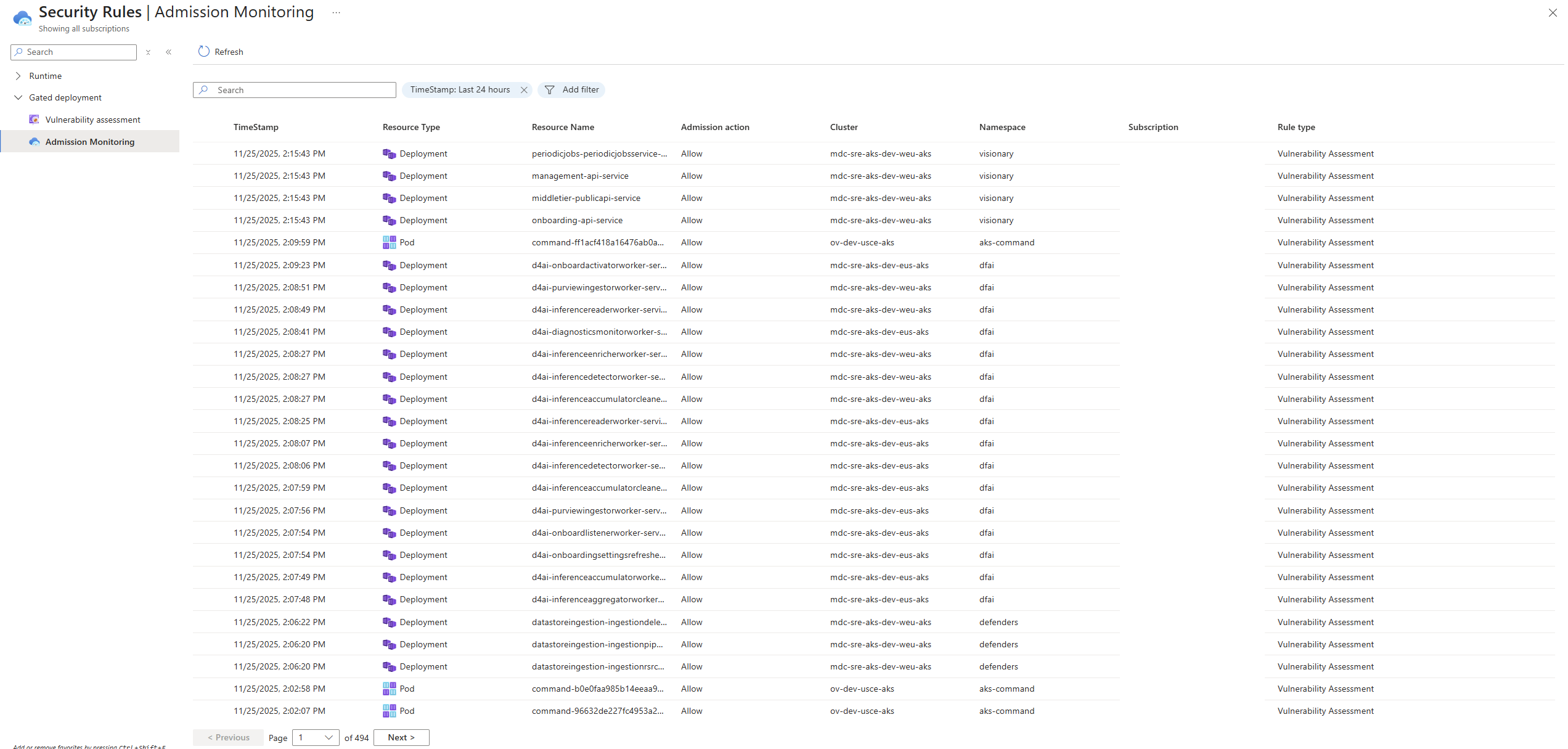Sort by Admission action column header
1568x749 pixels.
[715, 127]
